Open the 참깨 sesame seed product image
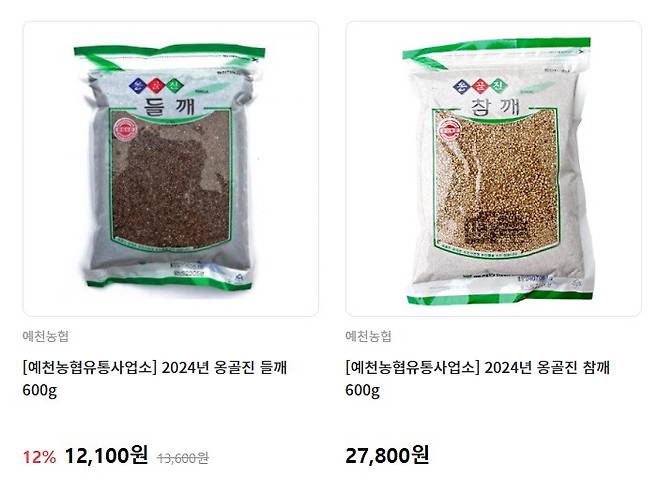 494,169
